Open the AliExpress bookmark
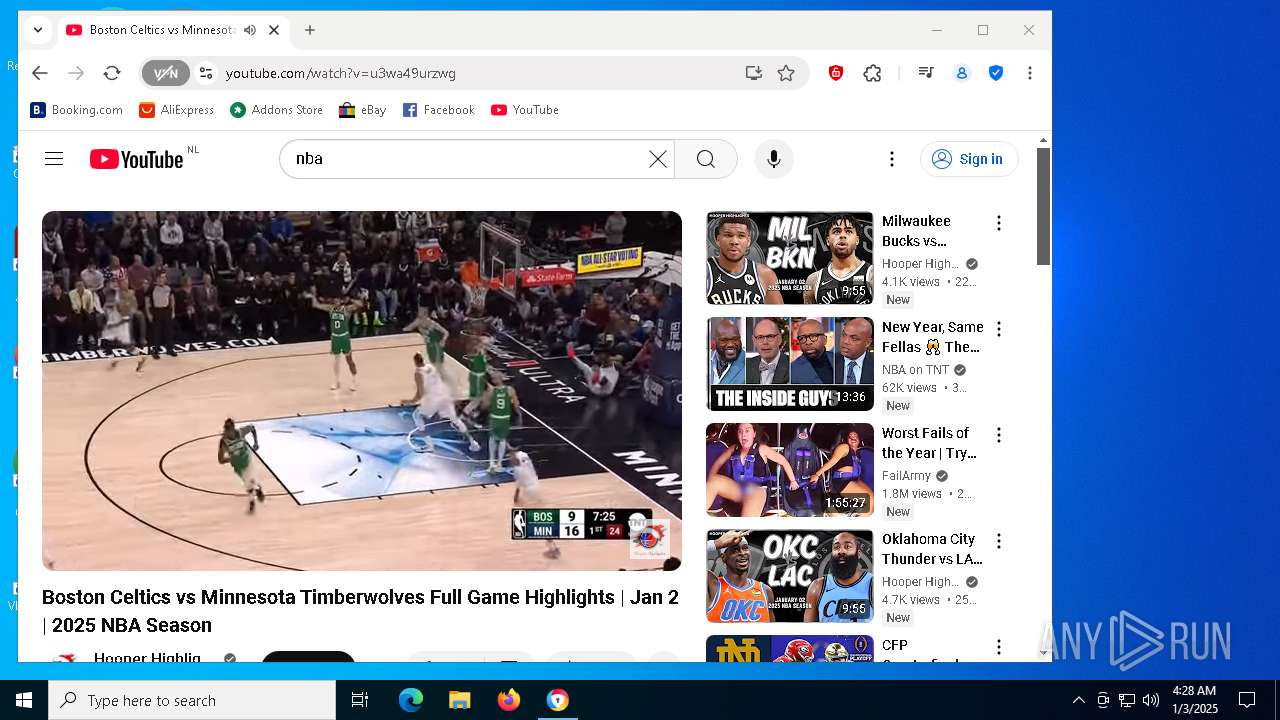This screenshot has width=1280, height=720. pos(177,110)
